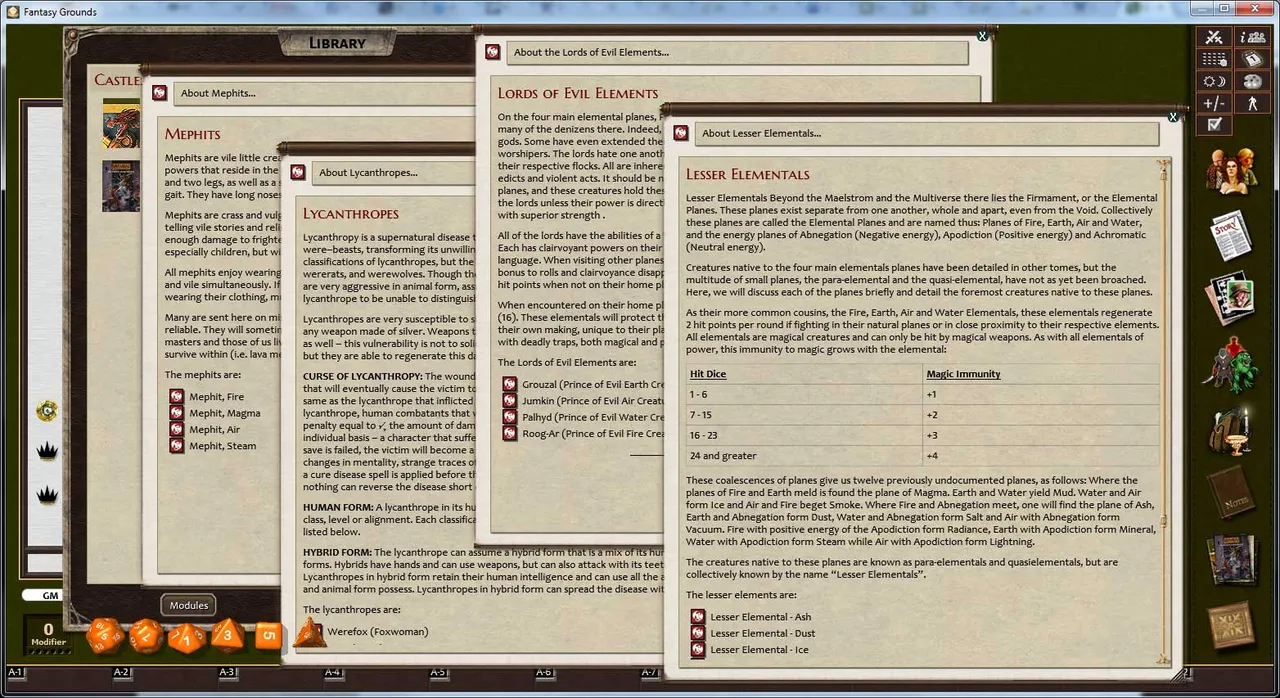Open the combat tracker crossed-swords icon
This screenshot has height=698, width=1280.
tap(1214, 37)
